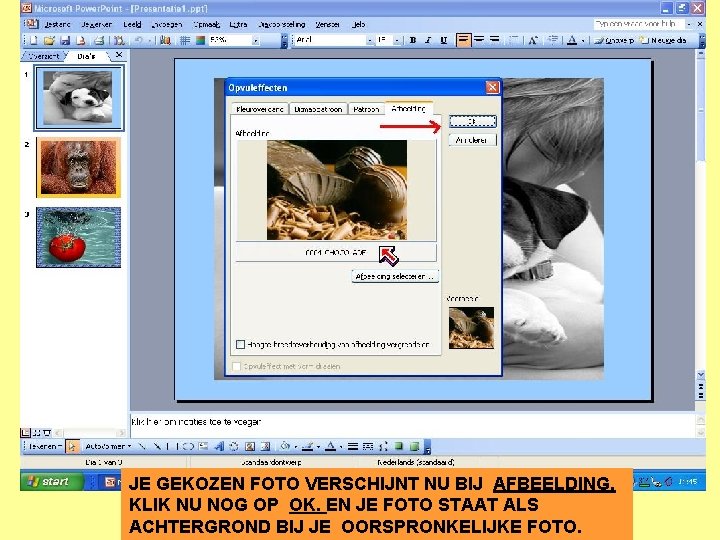Open the line color dropdown arrow
The height and width of the screenshot is (540, 720).
(x=318, y=446)
